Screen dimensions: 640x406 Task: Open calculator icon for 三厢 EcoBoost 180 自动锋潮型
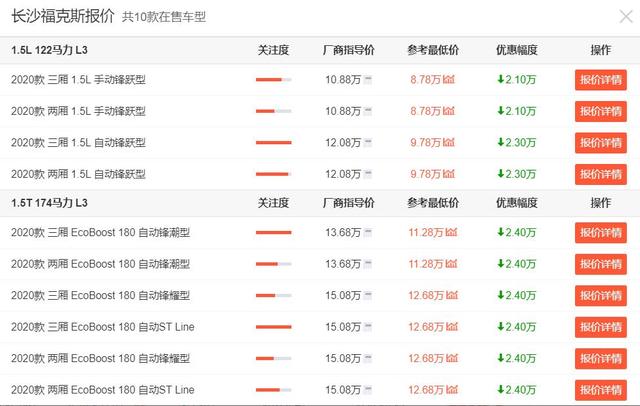(x=368, y=233)
